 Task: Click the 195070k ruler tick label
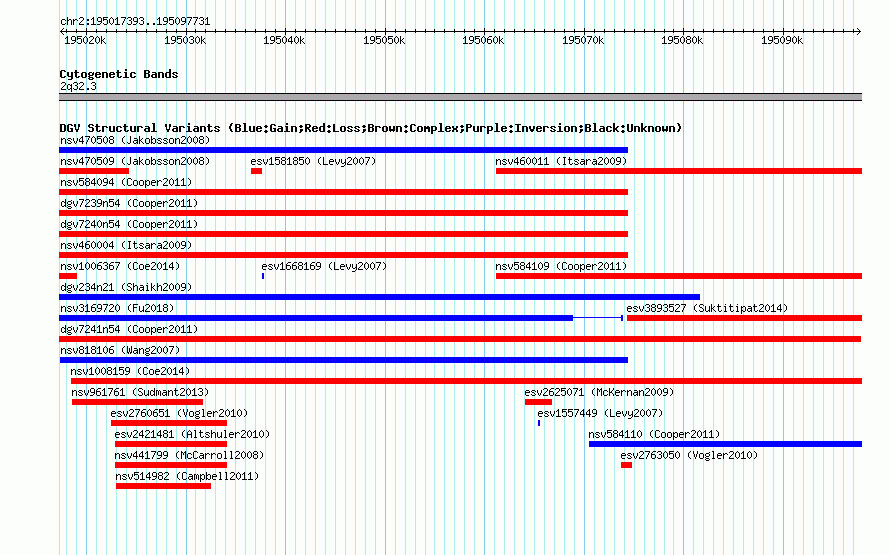coord(583,40)
